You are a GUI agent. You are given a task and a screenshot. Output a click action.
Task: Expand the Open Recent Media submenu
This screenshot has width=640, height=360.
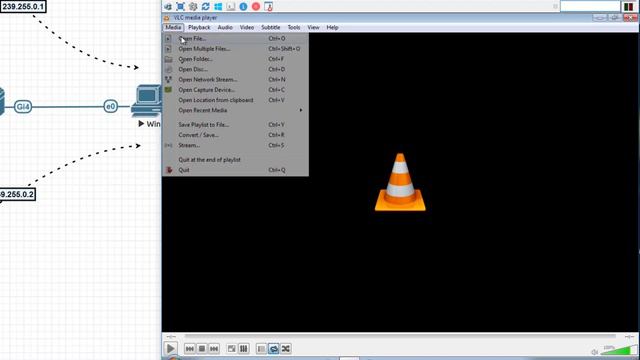click(x=236, y=110)
